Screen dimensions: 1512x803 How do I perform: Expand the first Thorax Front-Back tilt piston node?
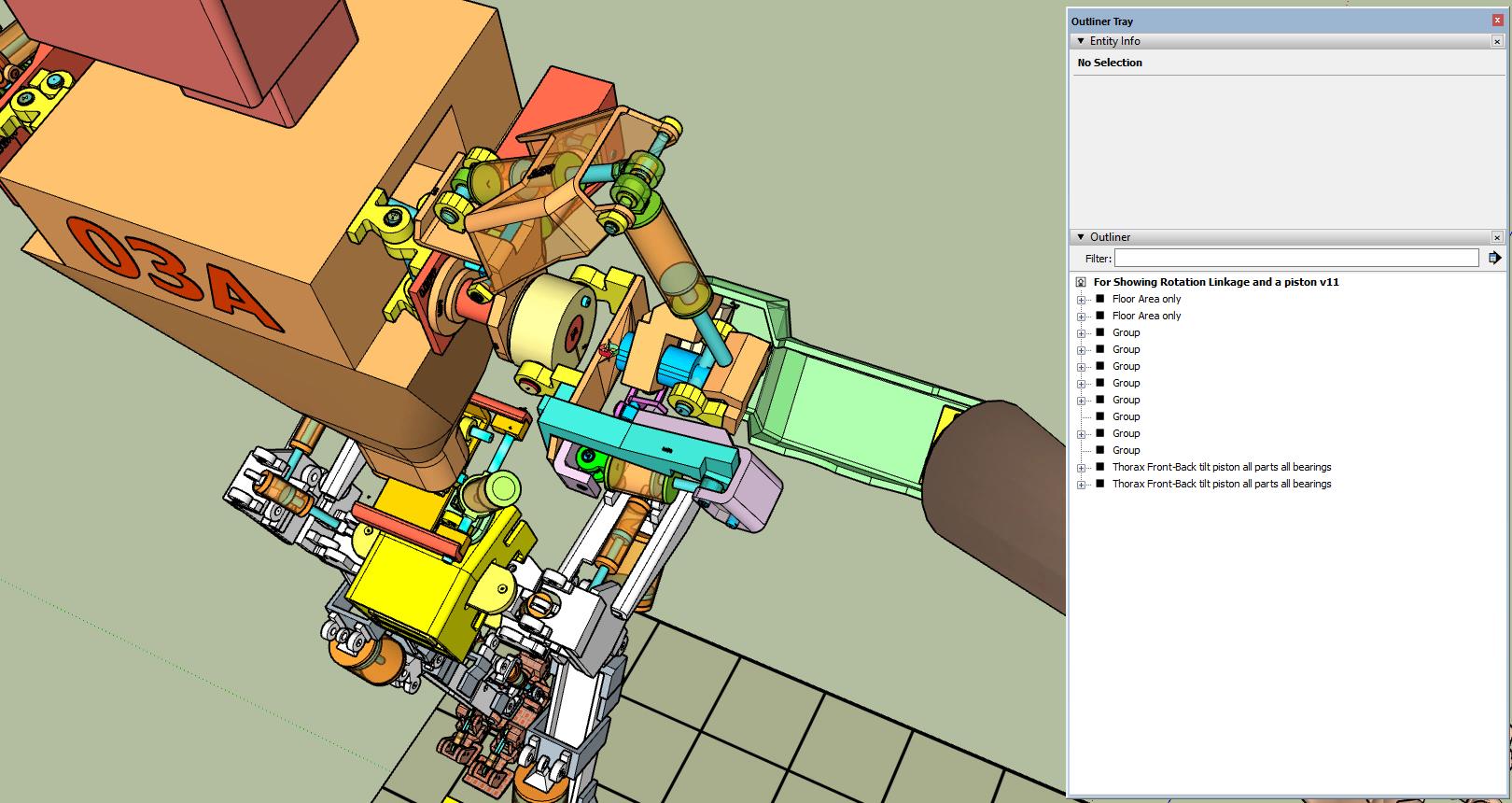[1081, 468]
